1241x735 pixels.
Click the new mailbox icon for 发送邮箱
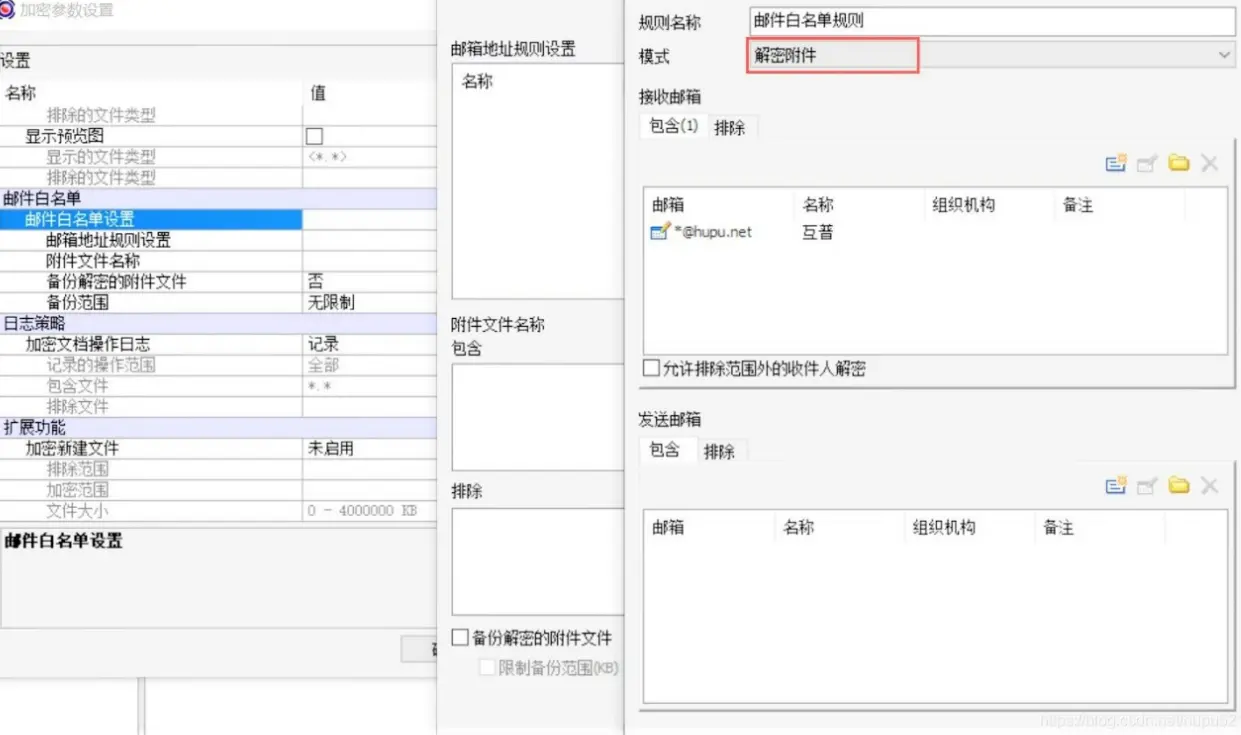click(x=1116, y=485)
